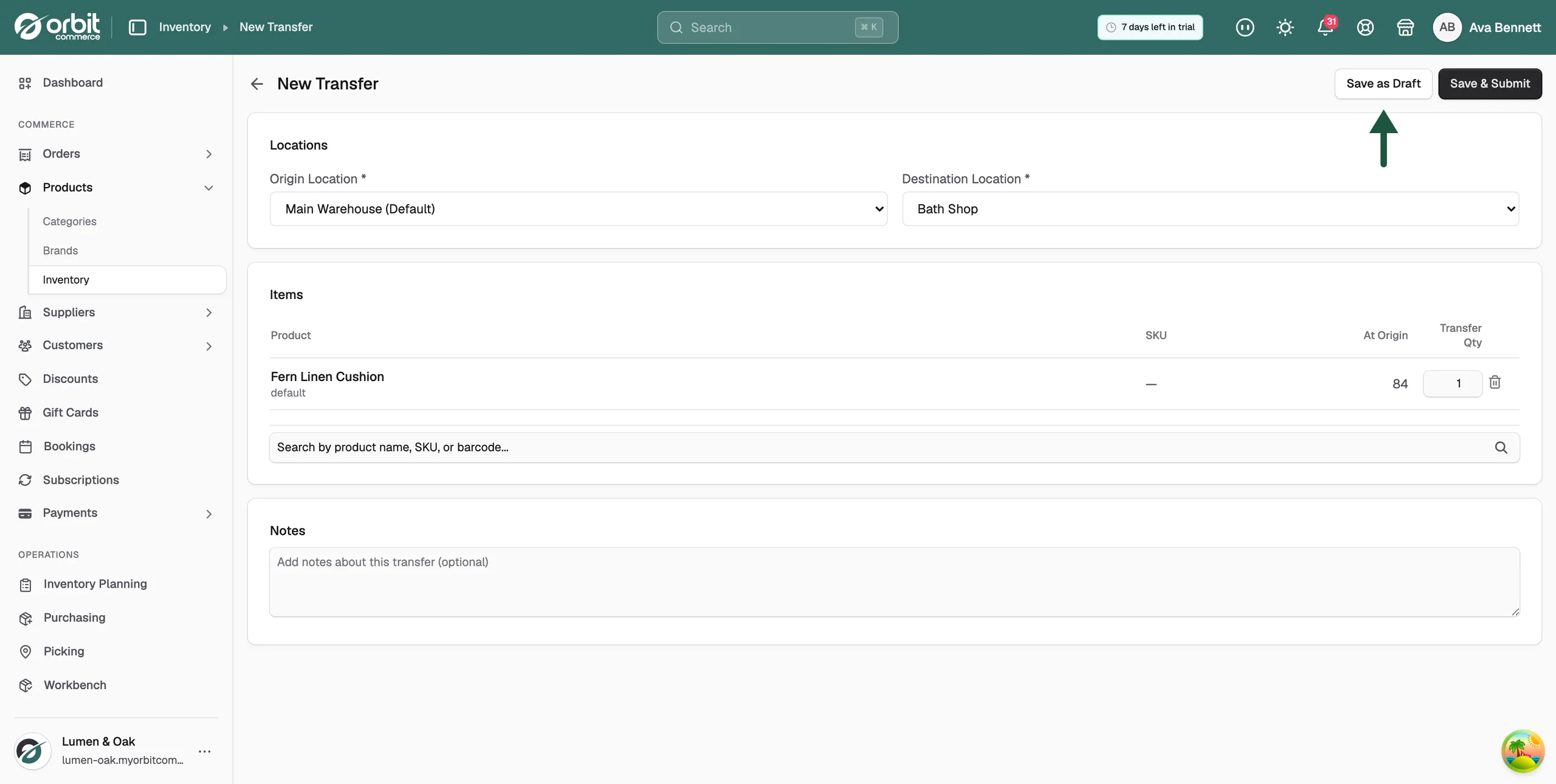Click Ava Bennett user name
The height and width of the screenshot is (784, 1556).
pos(1504,27)
